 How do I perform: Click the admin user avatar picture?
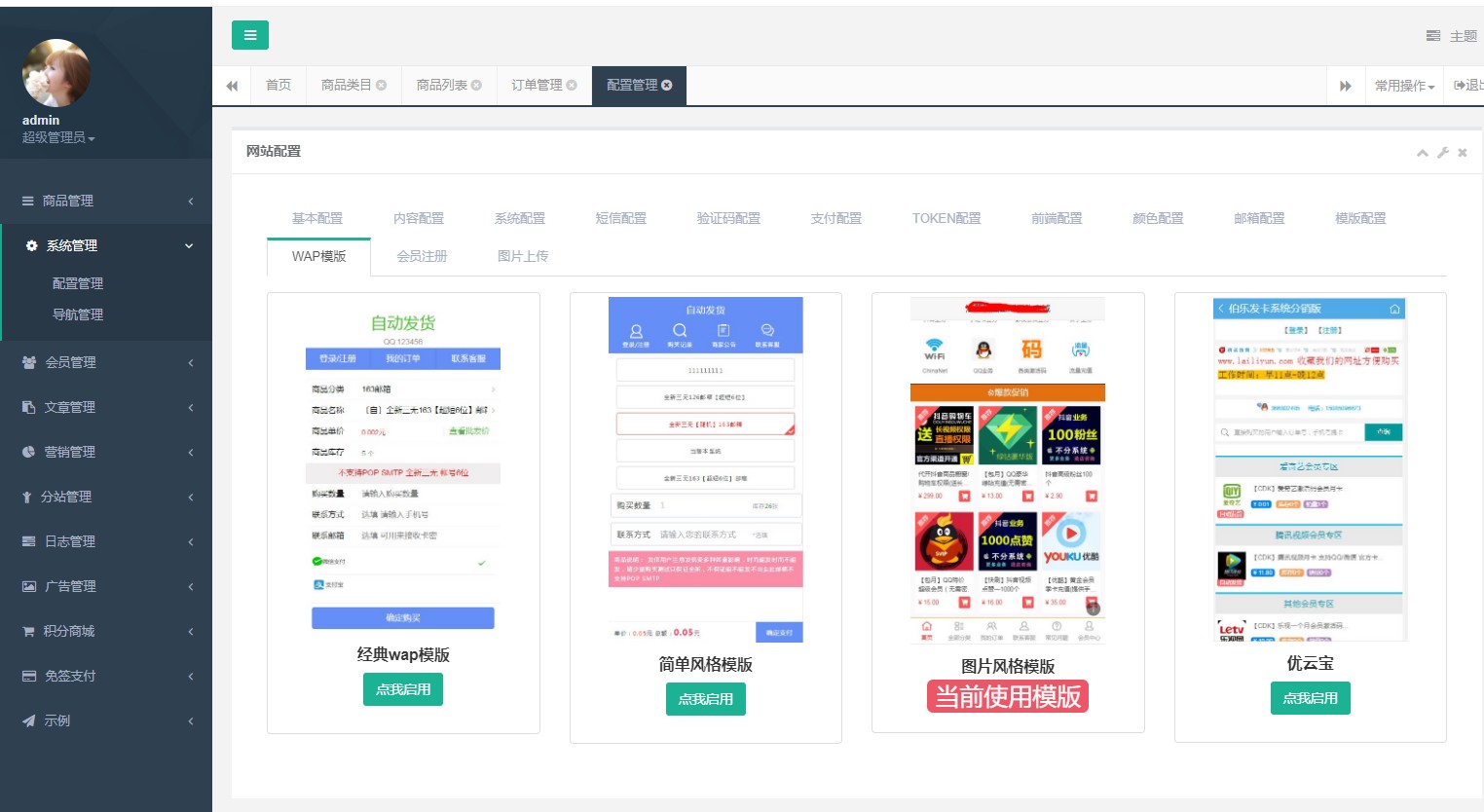(56, 73)
